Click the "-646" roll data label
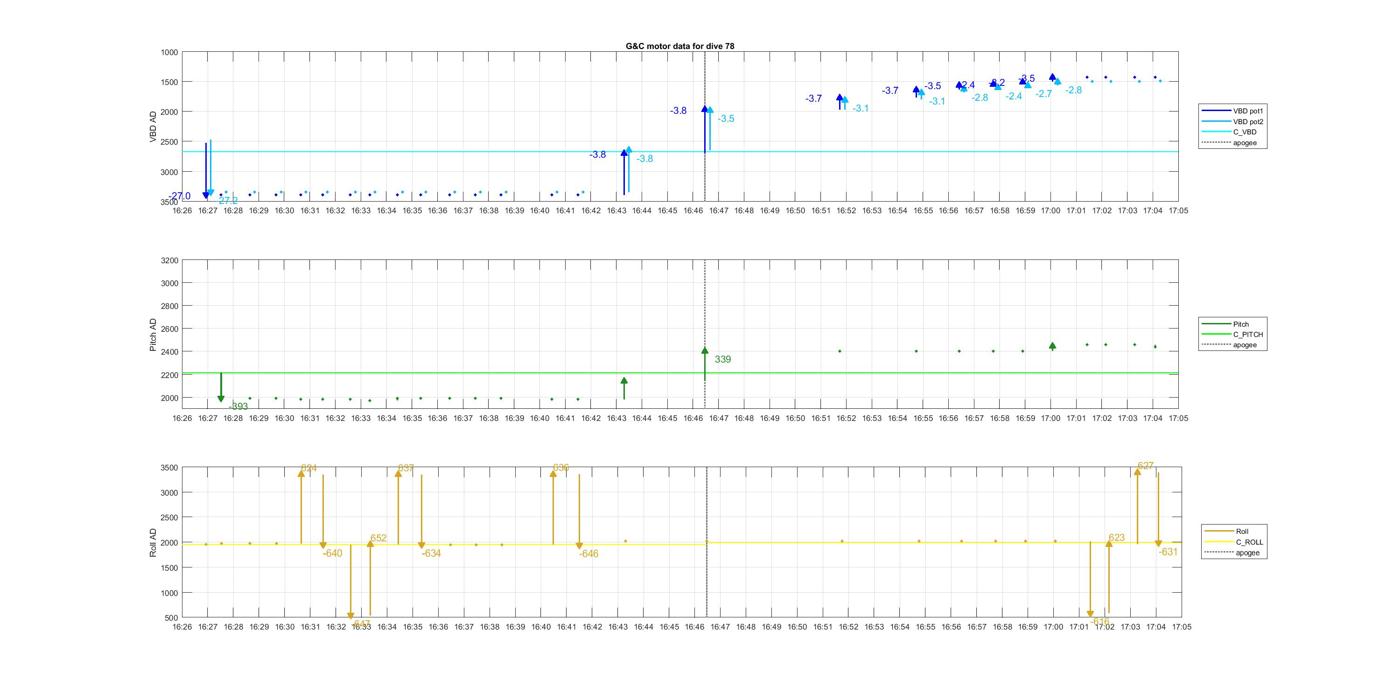1400x693 pixels. [588, 553]
